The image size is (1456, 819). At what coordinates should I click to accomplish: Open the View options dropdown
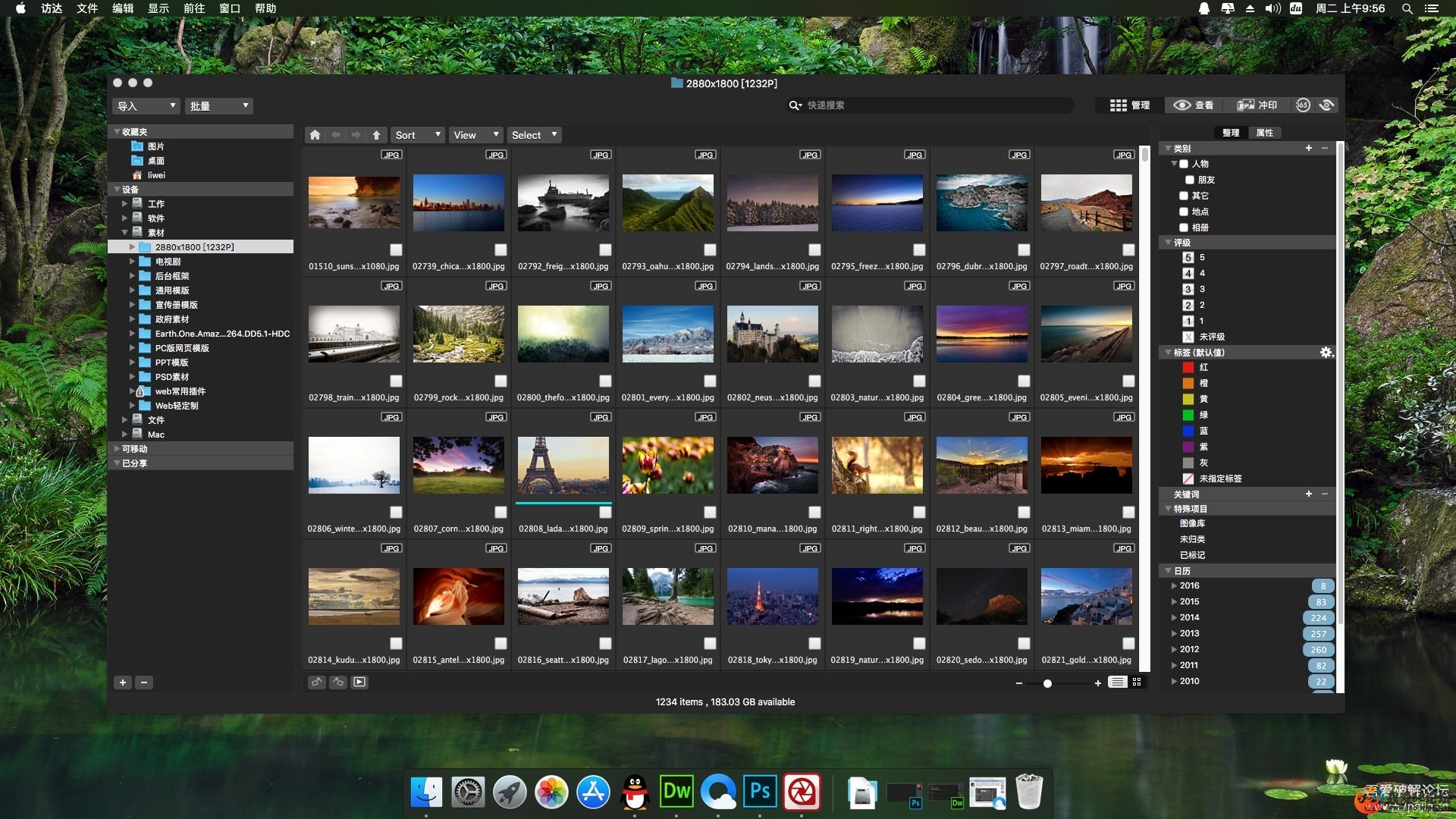tap(474, 135)
